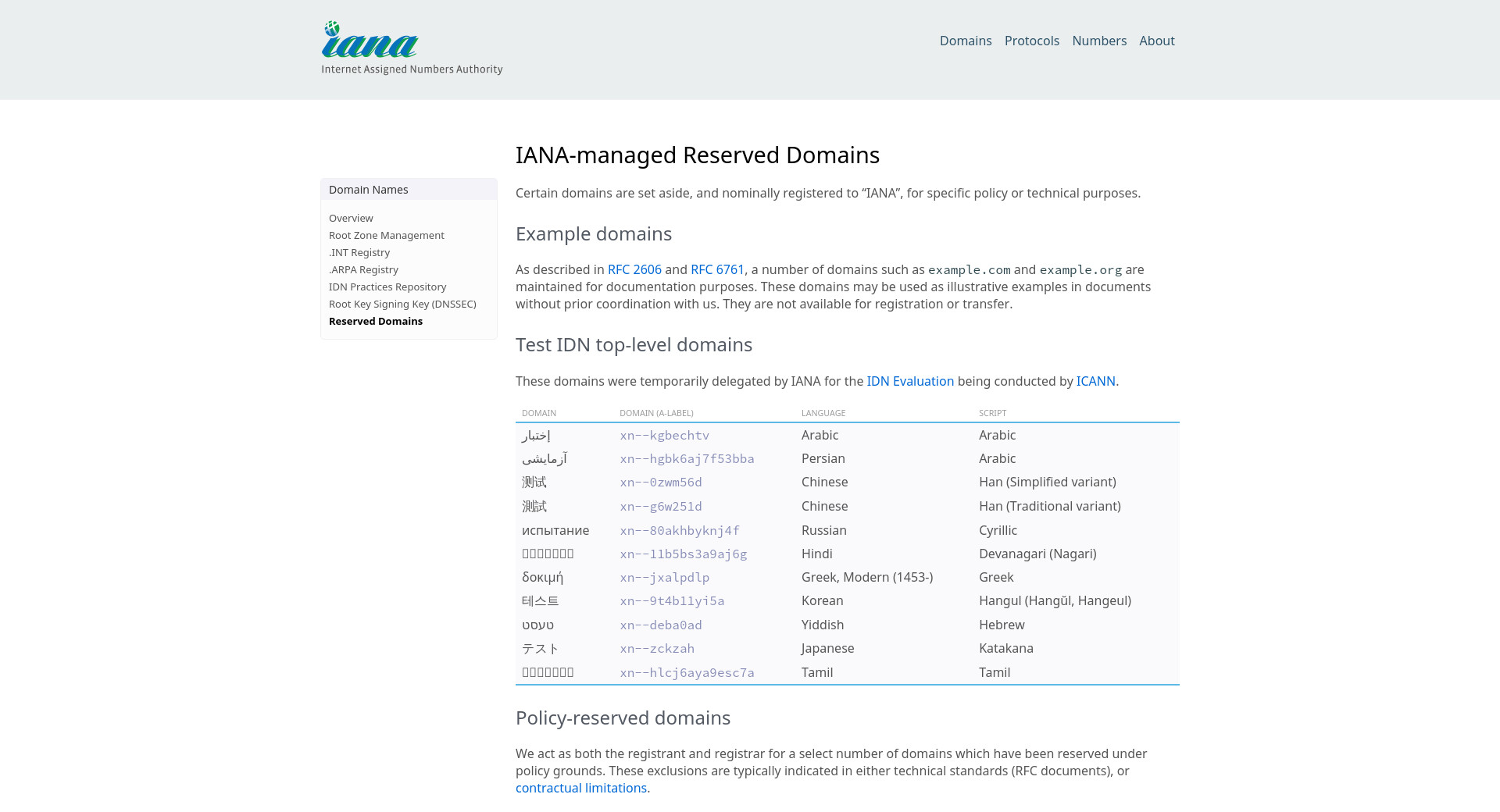Click the Domain Names sidebar heading
The image size is (1500, 812).
[368, 190]
